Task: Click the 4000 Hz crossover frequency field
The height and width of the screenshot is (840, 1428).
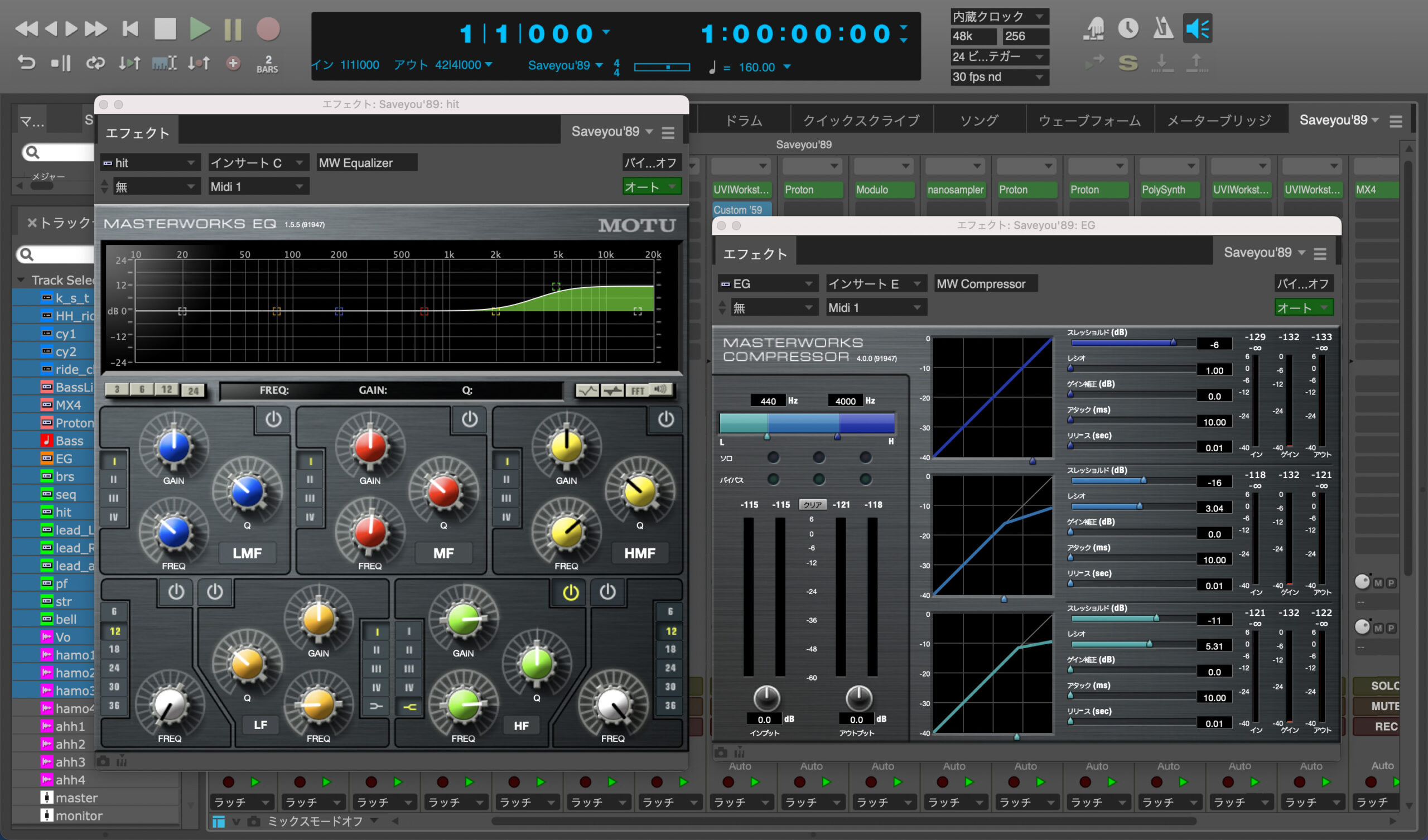Action: [x=845, y=400]
